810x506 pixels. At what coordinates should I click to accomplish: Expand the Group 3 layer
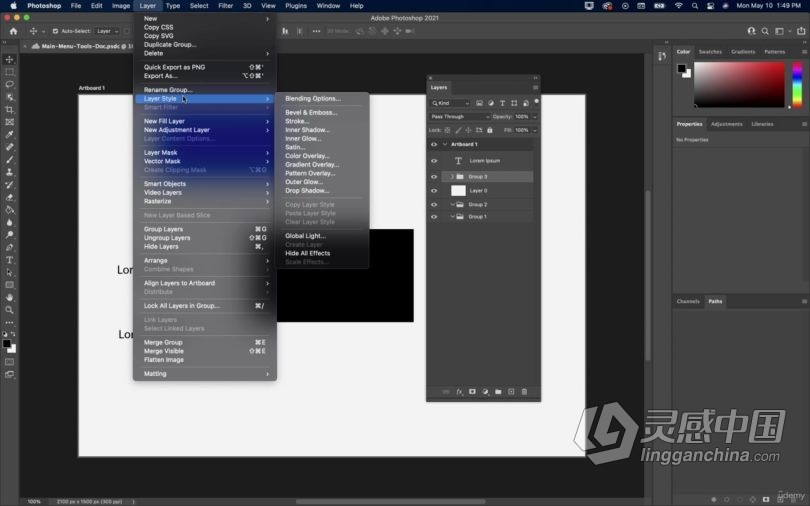pos(452,177)
